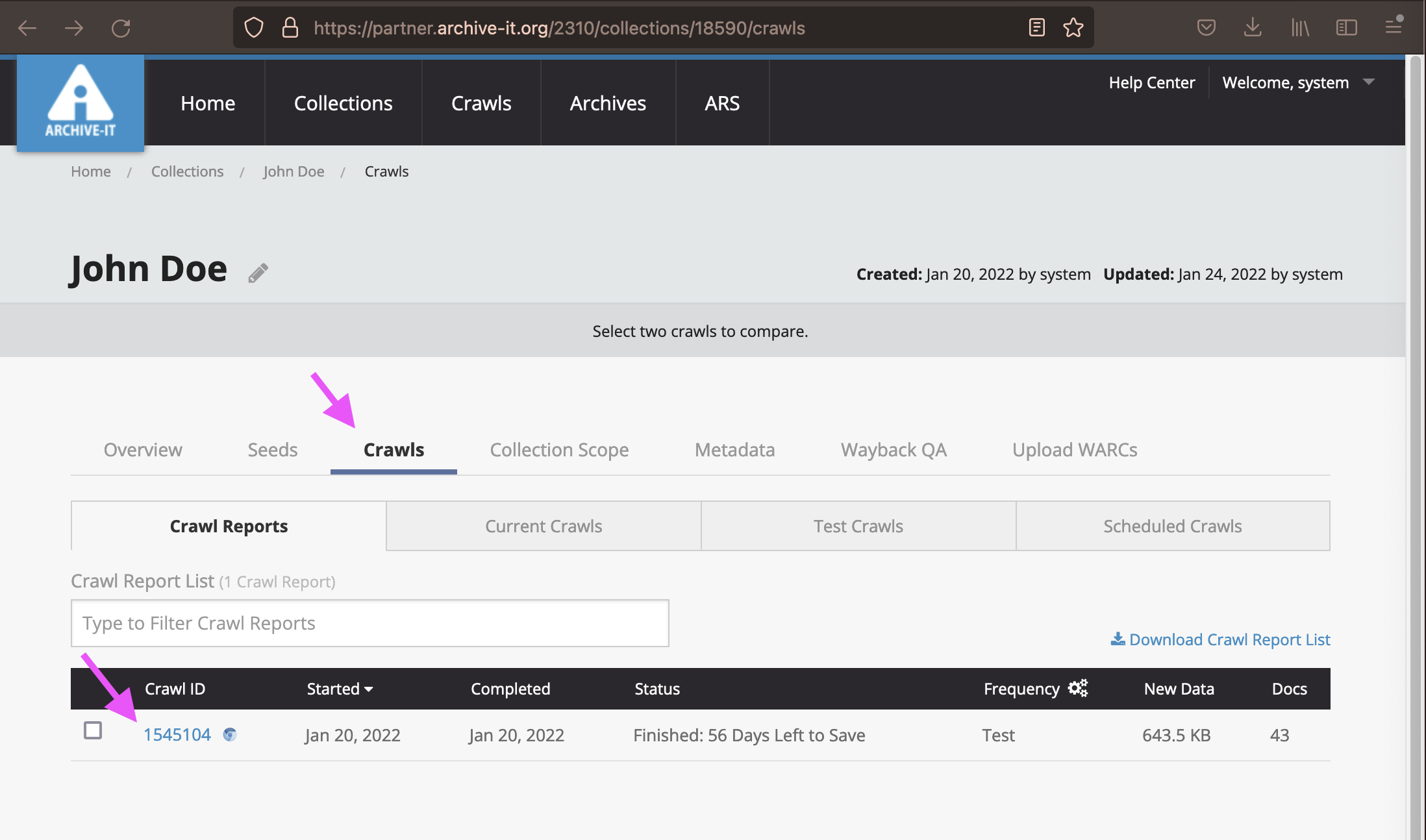Click the browser icon next to crawl 1545104

coord(229,735)
